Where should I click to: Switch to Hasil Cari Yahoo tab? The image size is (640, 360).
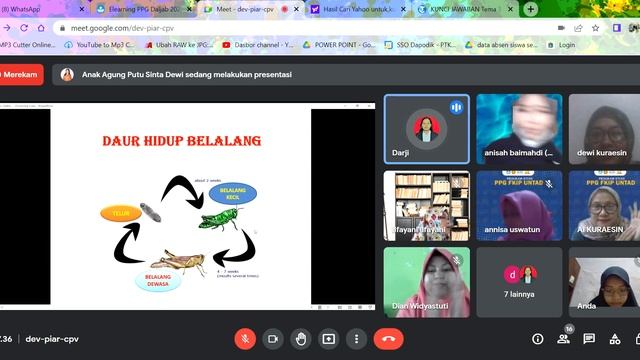357,9
